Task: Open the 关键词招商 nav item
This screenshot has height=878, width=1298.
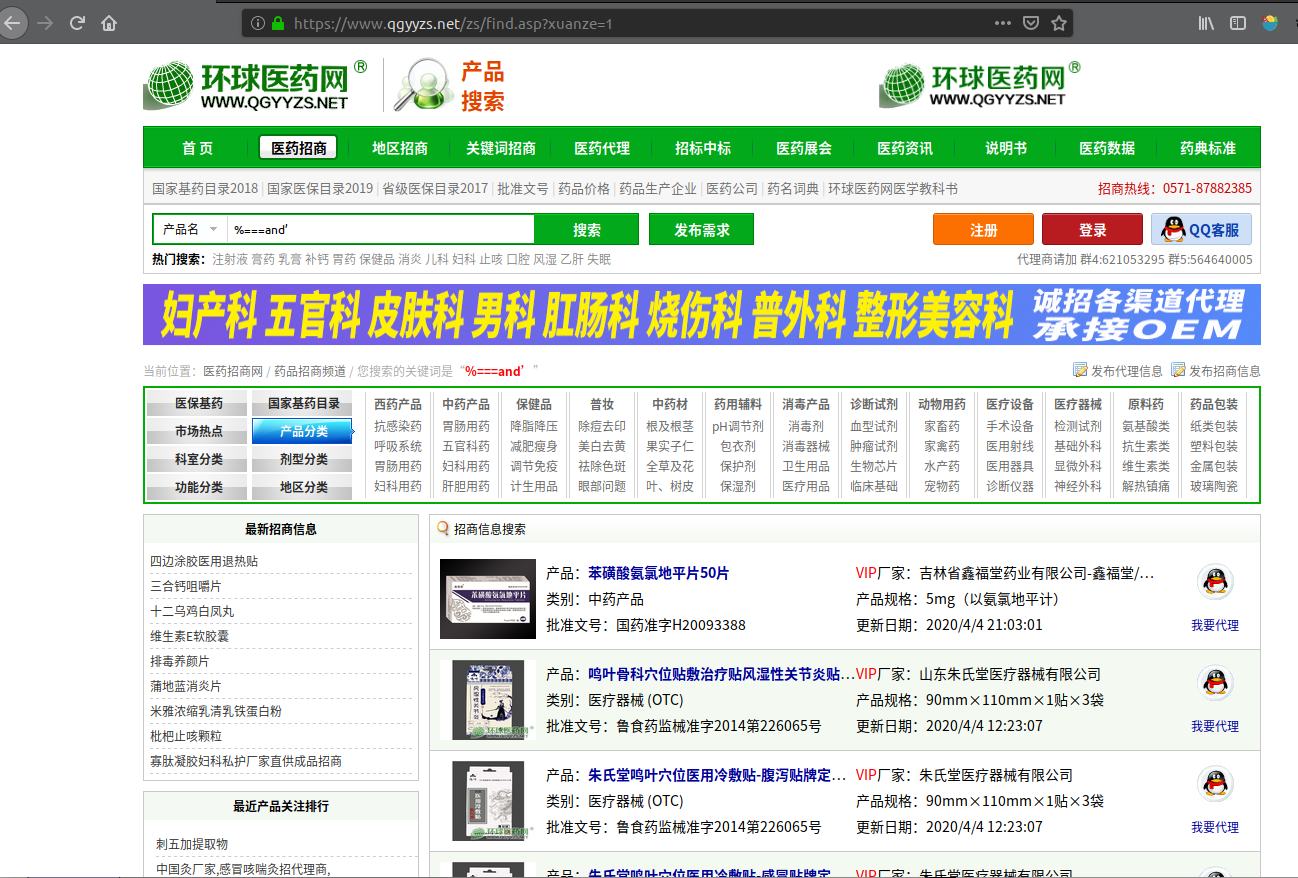Action: pyautogui.click(x=501, y=148)
